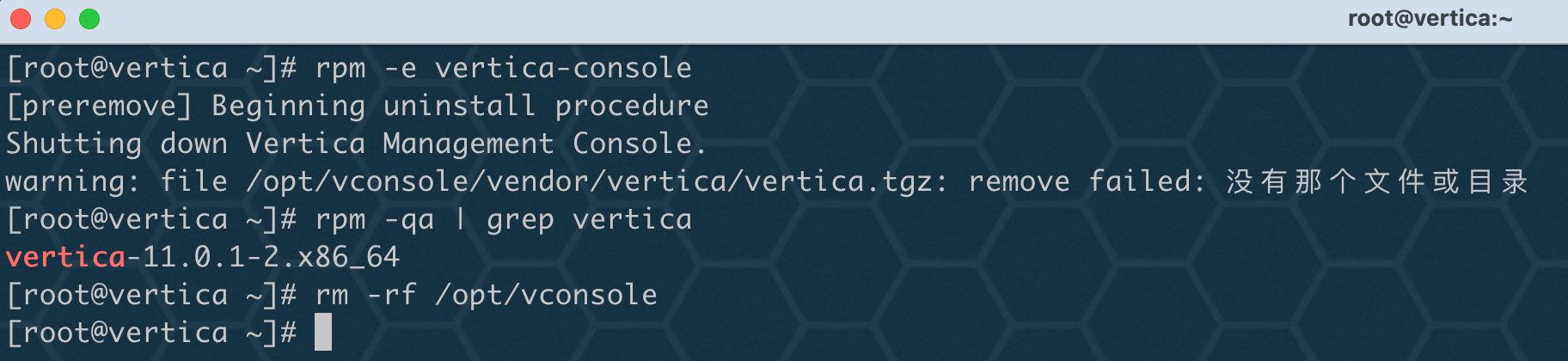Click the word 'Console.' in shutdown message

[640, 144]
